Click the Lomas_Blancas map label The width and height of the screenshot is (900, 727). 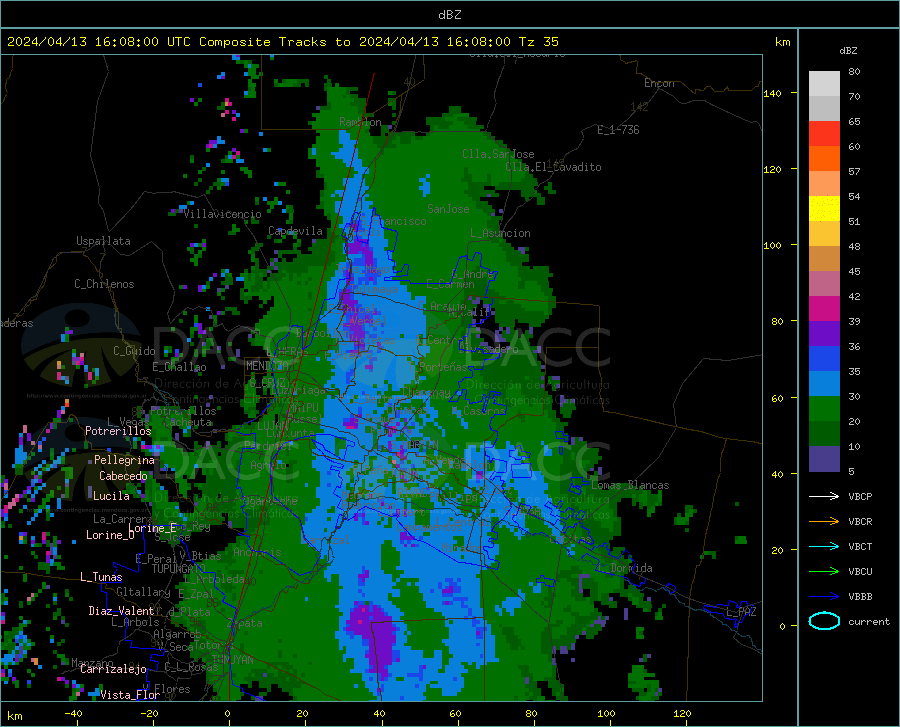coord(630,485)
